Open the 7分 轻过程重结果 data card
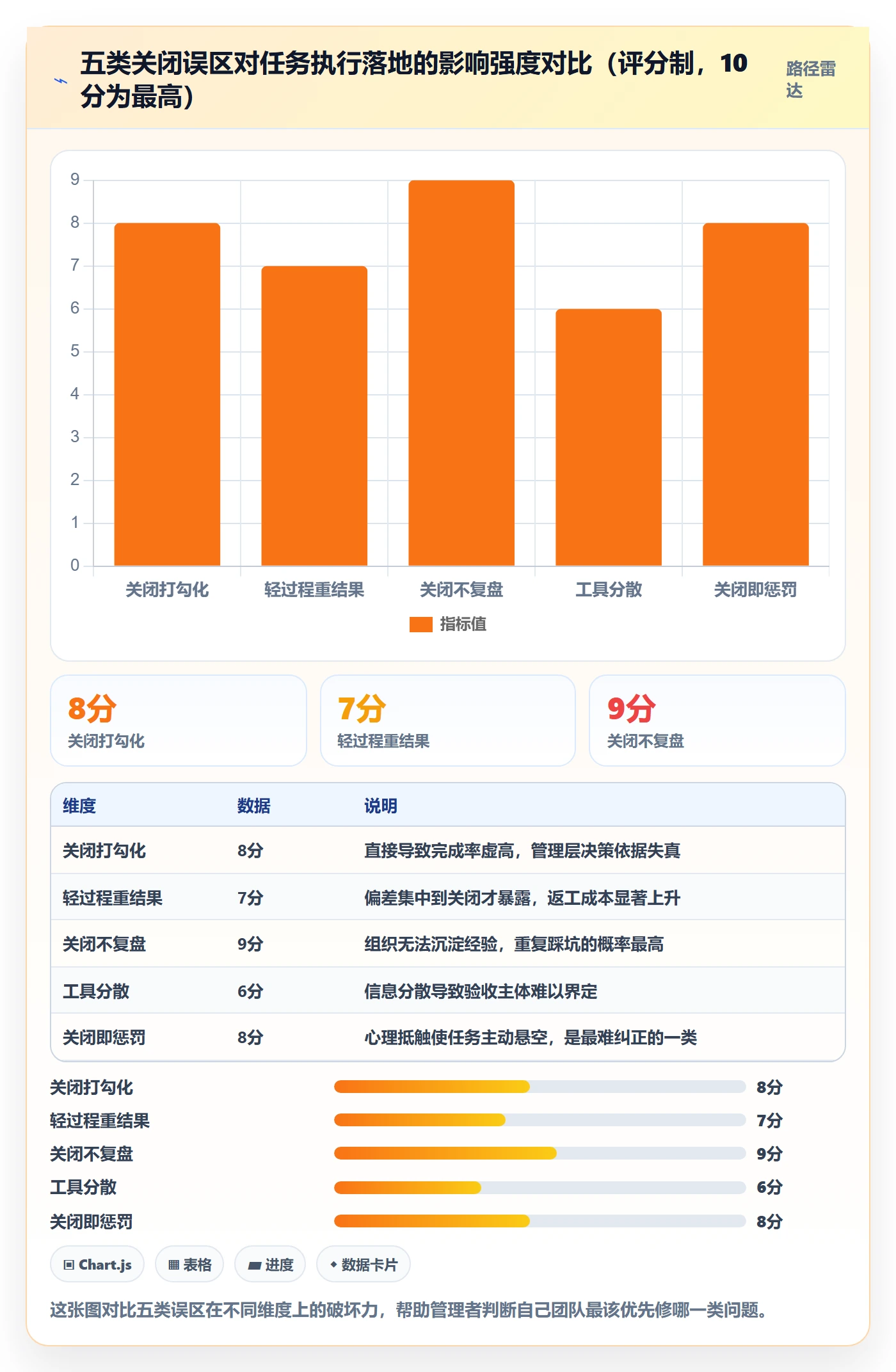Viewport: 896px width, 1372px height. tap(448, 721)
